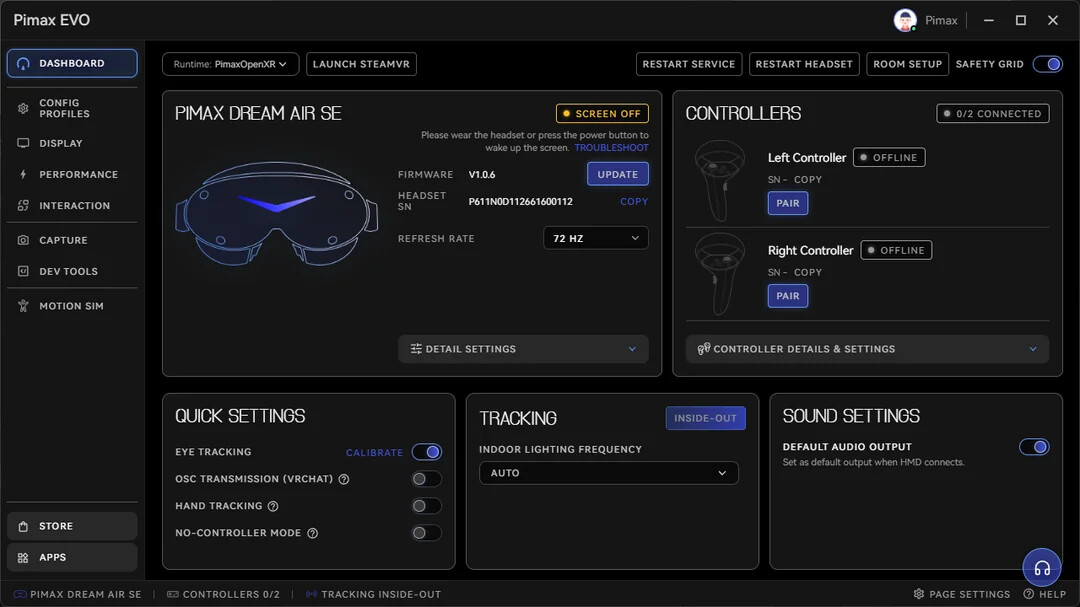Click the status bar tracking signal icon
This screenshot has height=607, width=1080.
pyautogui.click(x=311, y=594)
